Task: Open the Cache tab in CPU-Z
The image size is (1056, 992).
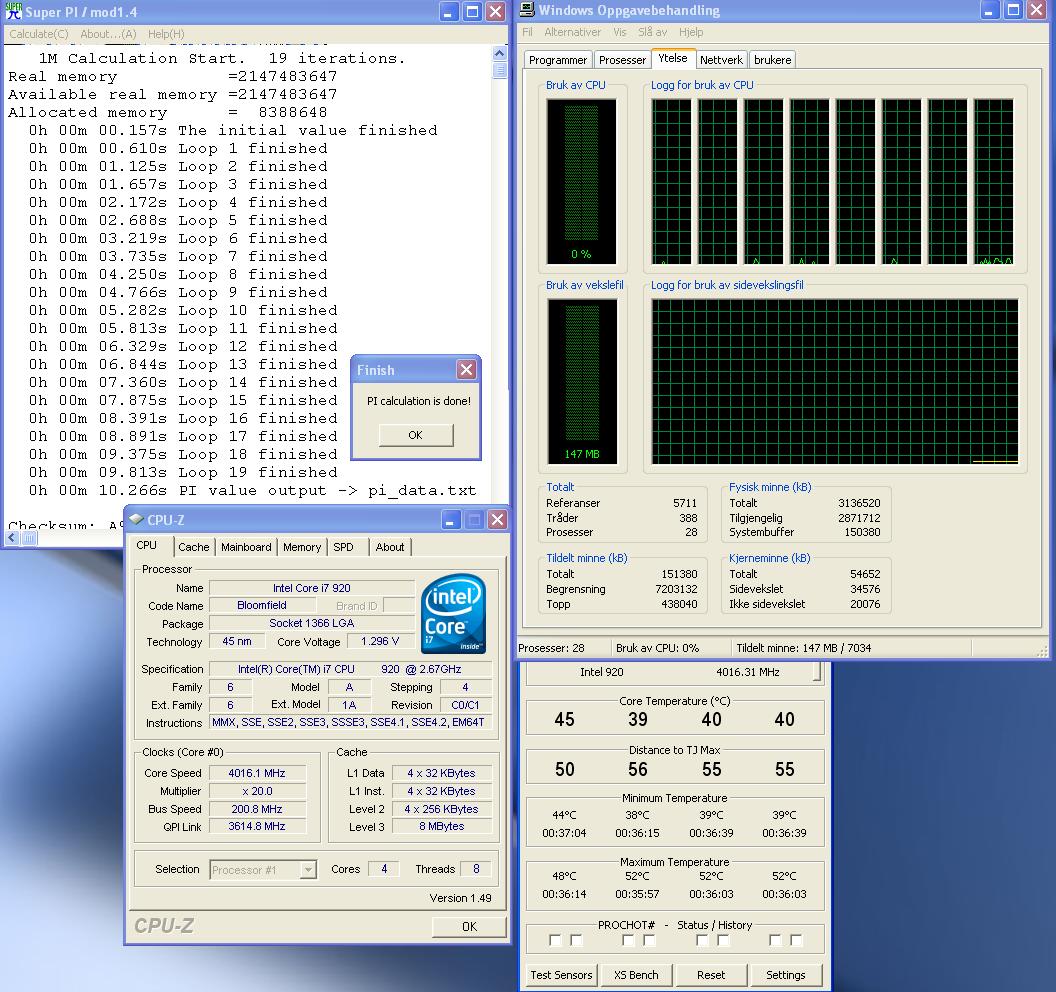Action: click(194, 547)
